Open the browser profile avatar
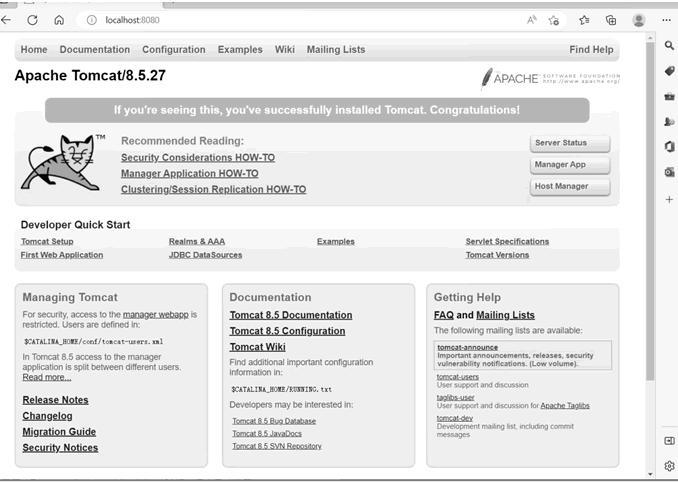The height and width of the screenshot is (483, 678). coord(639,20)
